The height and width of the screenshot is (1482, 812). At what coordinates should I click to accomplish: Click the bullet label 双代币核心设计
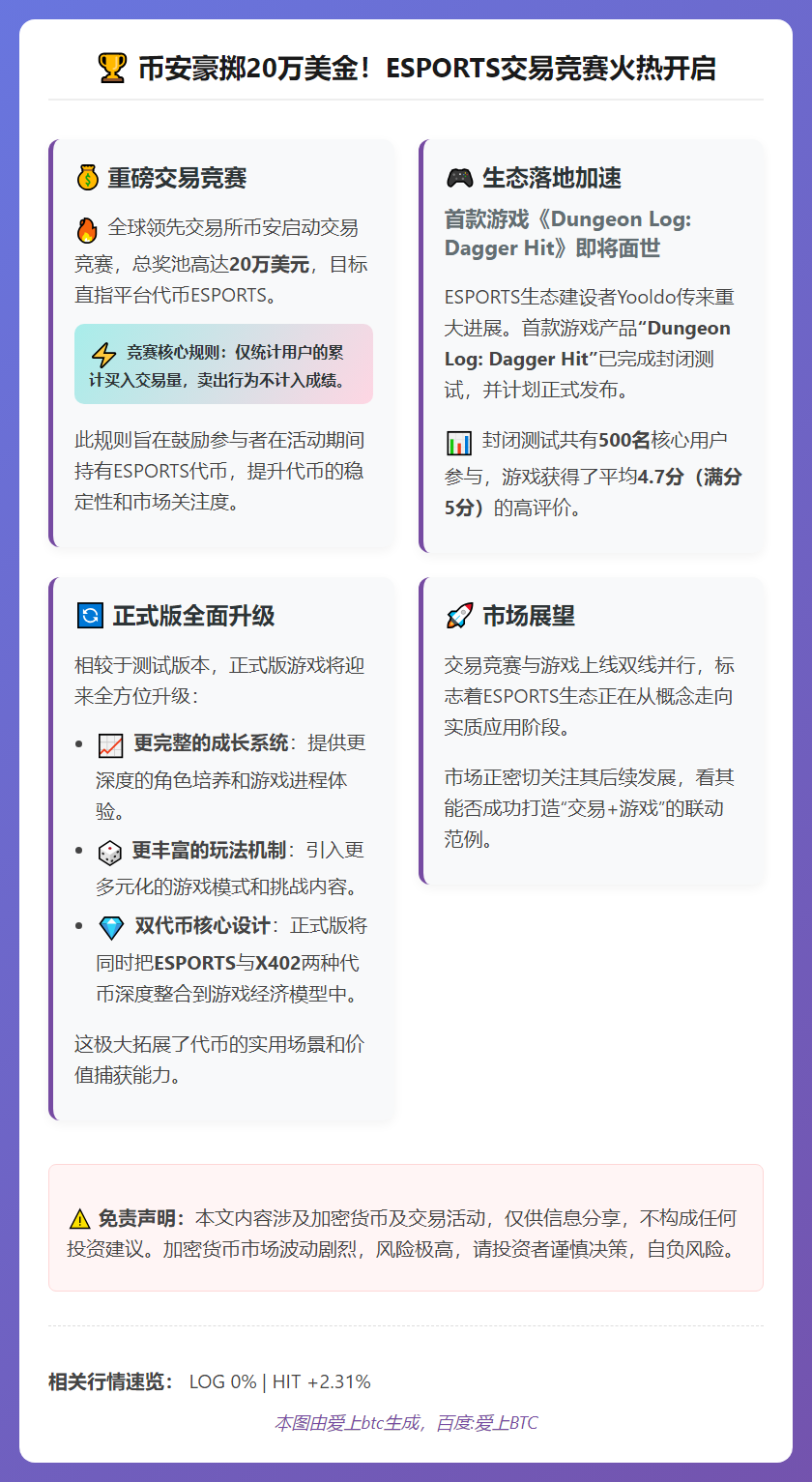(202, 925)
